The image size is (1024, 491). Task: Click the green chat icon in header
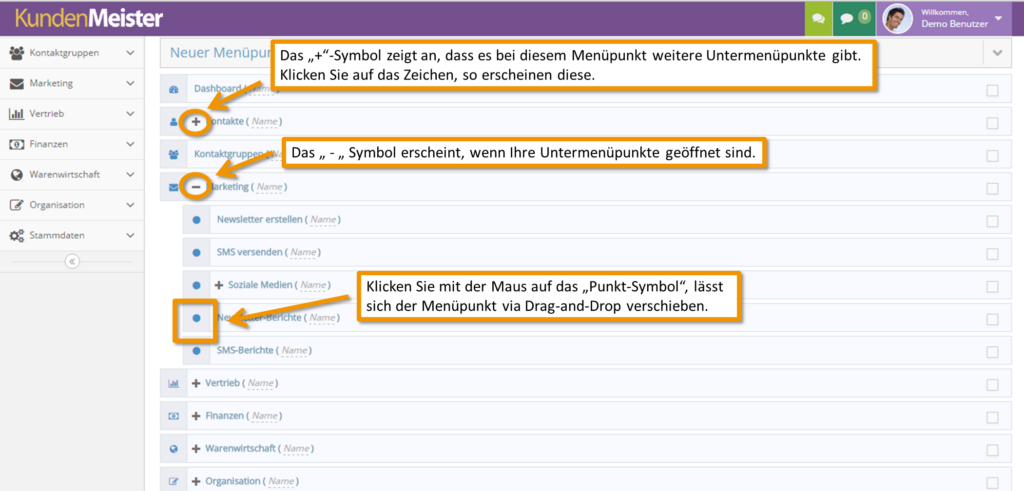click(818, 18)
